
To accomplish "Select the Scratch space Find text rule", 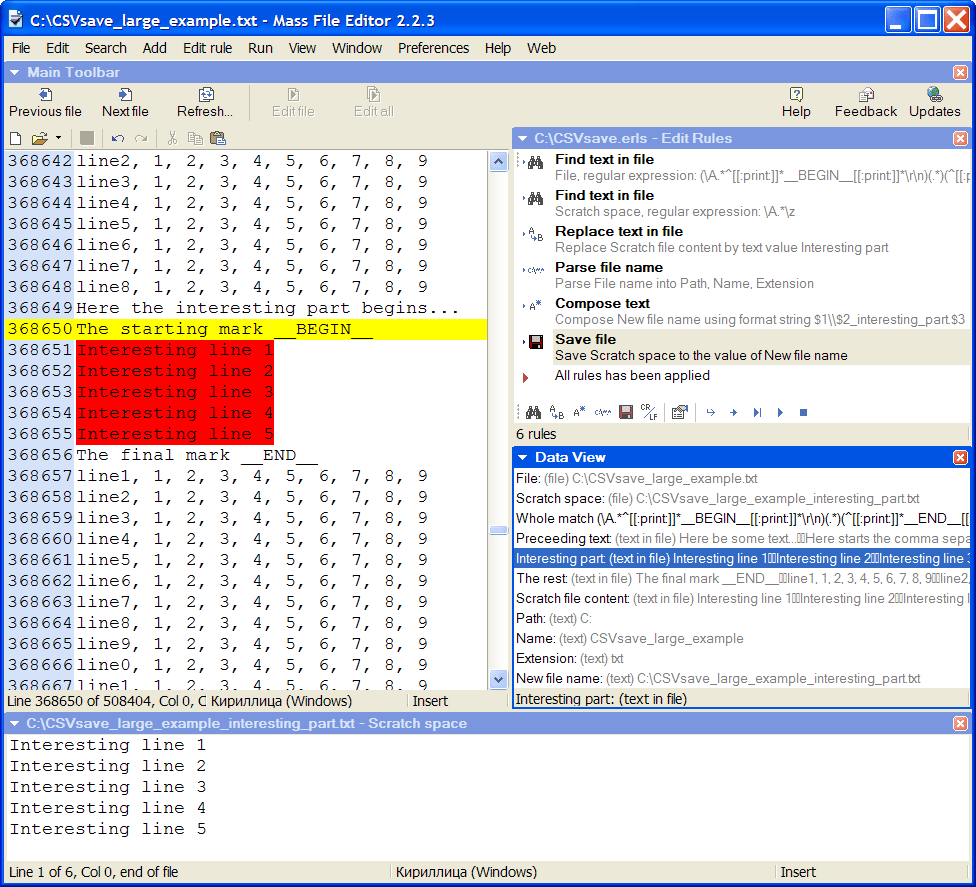I will pyautogui.click(x=743, y=204).
